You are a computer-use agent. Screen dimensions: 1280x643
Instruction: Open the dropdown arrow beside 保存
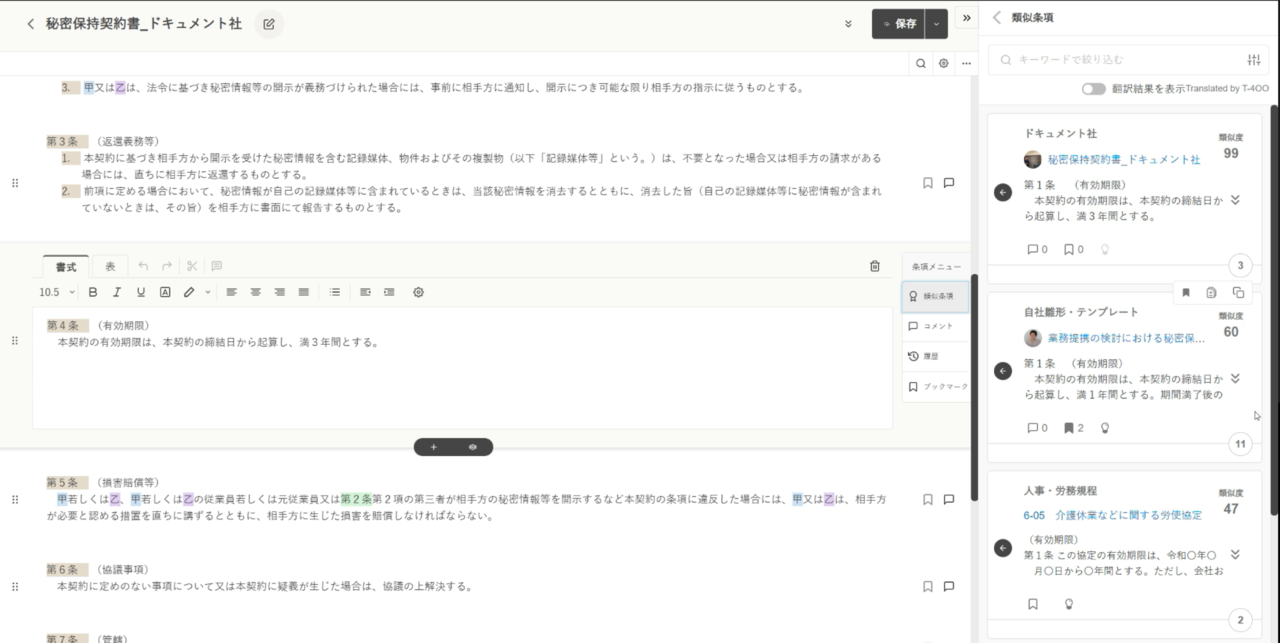point(937,24)
